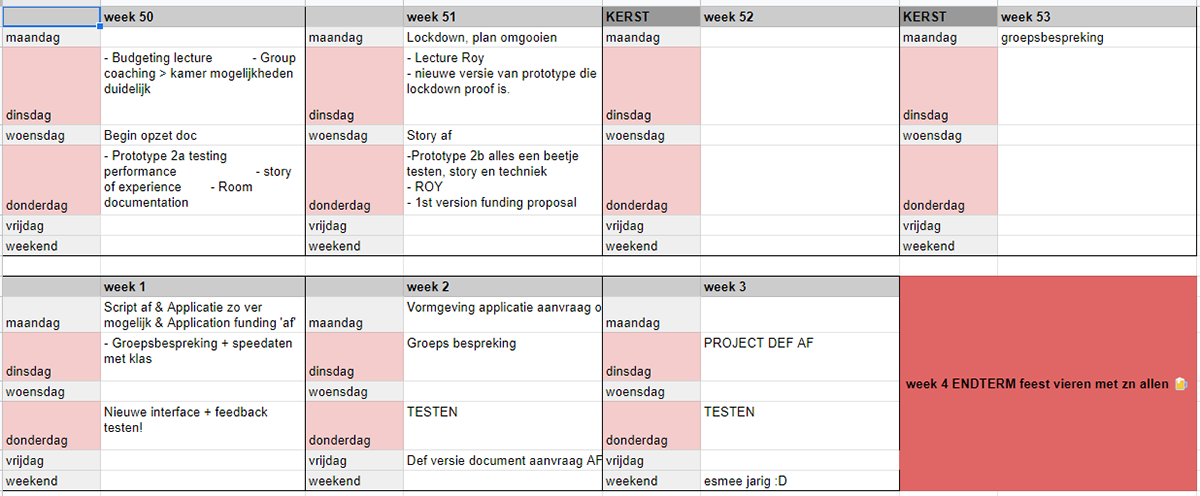Click the Budgeting lecture cell in week 50

click(203, 86)
